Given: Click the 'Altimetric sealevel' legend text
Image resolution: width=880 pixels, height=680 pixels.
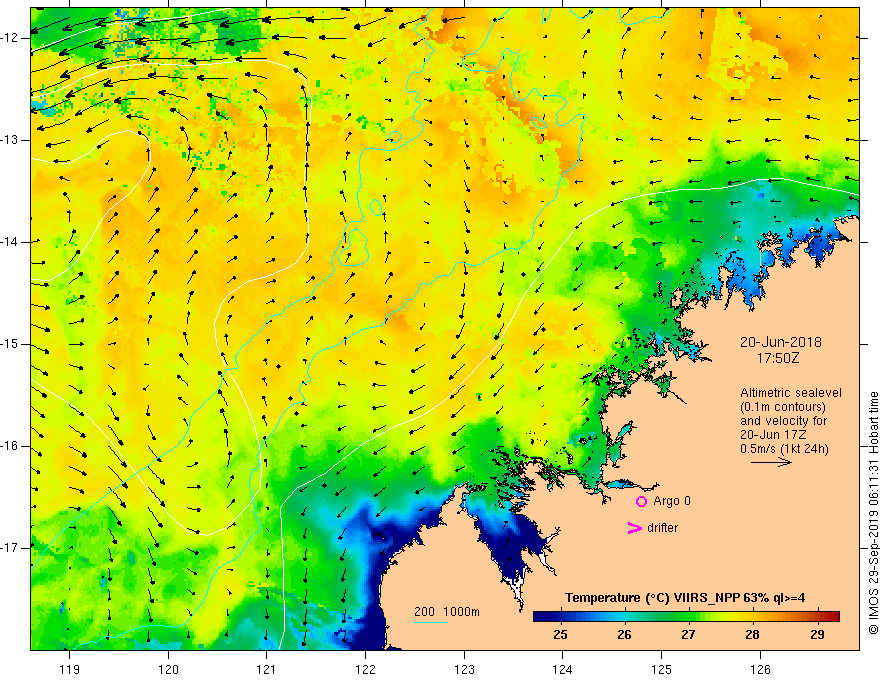Looking at the screenshot, I should click(791, 393).
